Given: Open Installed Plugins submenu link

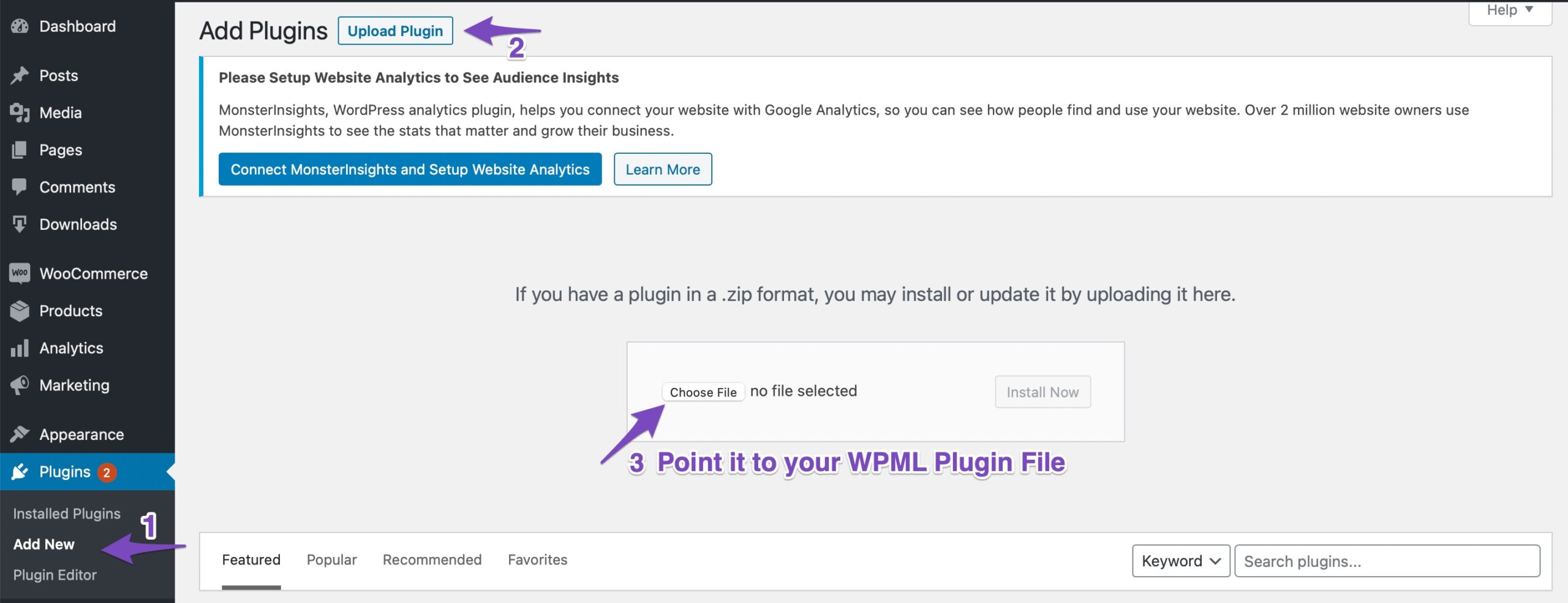Looking at the screenshot, I should [67, 514].
